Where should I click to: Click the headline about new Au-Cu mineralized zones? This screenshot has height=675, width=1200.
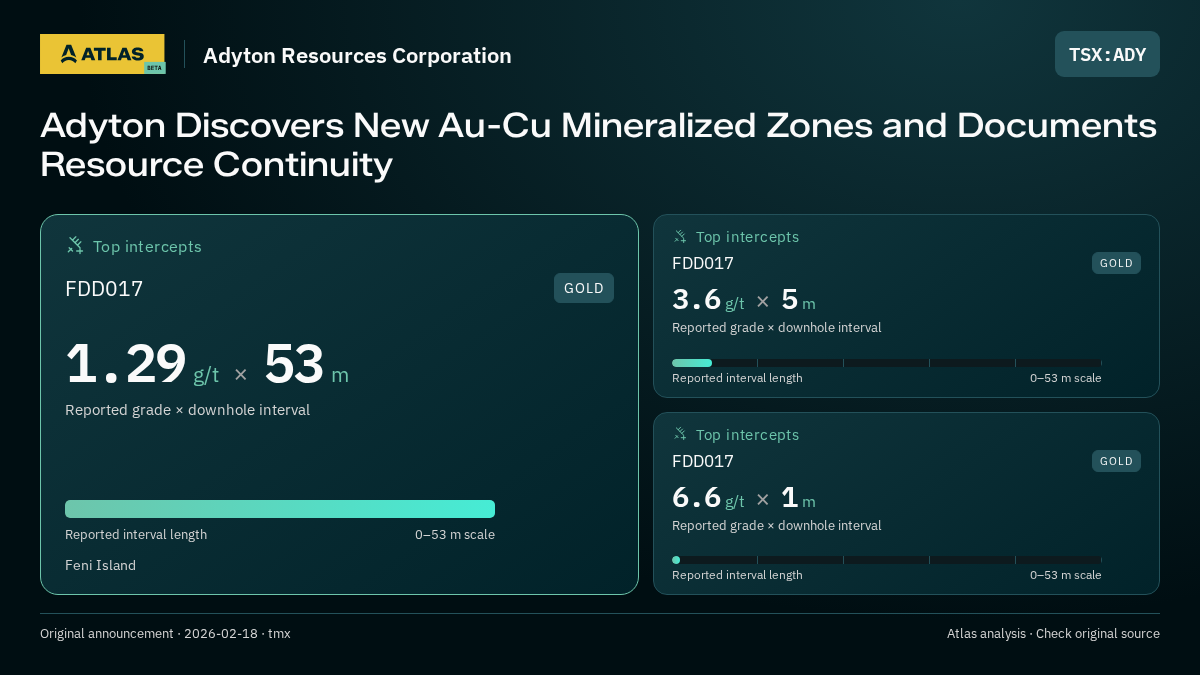(598, 145)
